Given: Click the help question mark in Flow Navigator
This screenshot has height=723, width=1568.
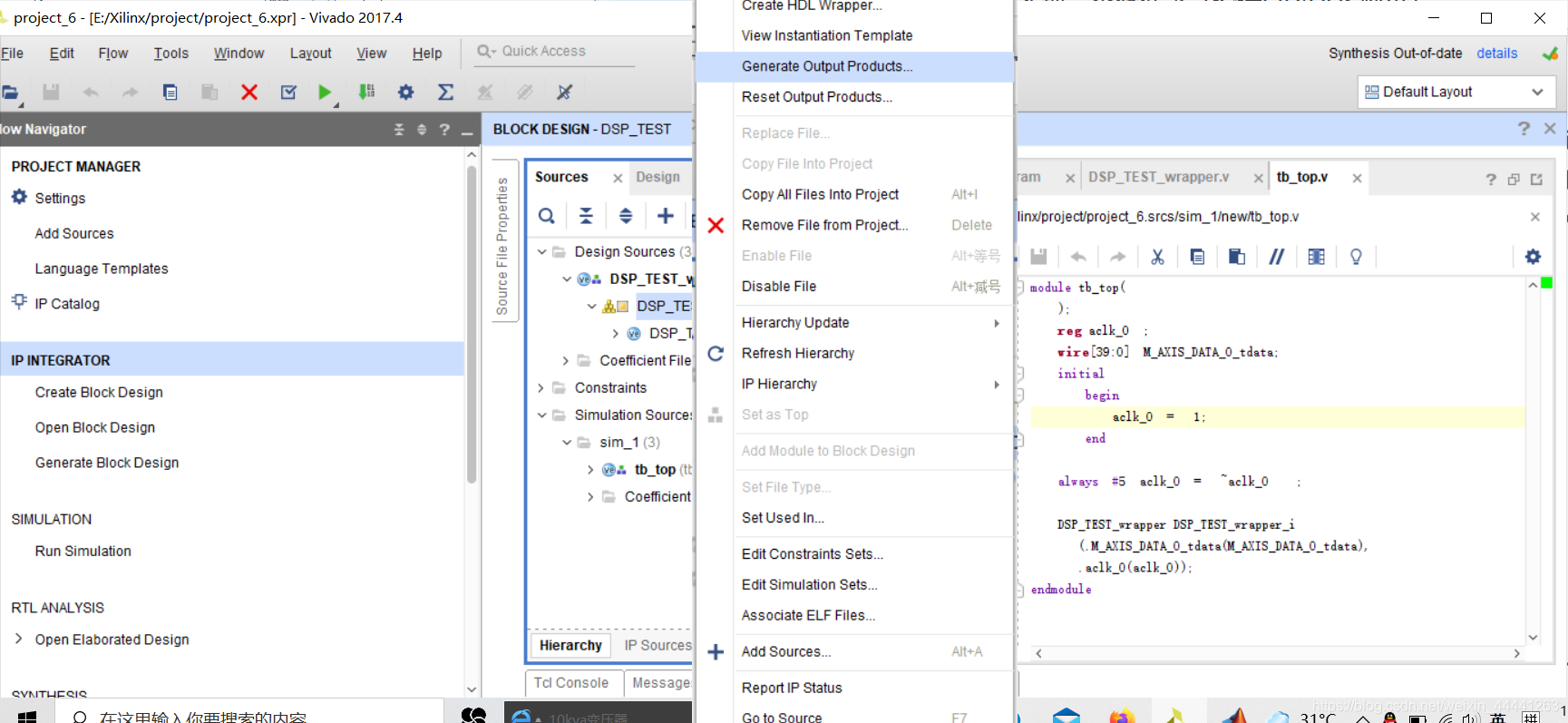Looking at the screenshot, I should click(x=444, y=130).
